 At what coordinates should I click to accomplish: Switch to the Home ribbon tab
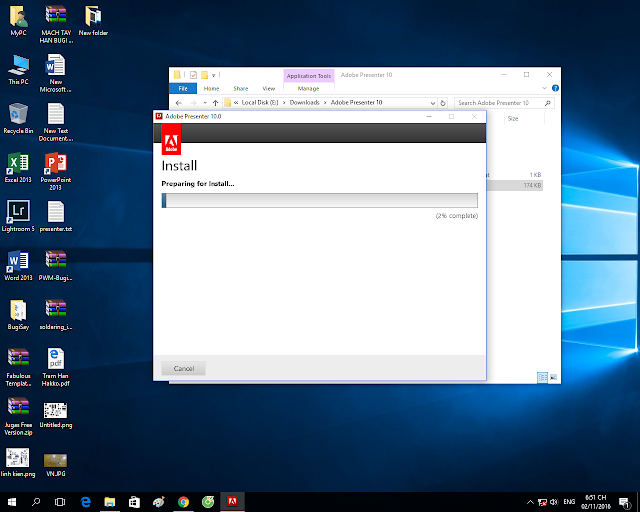(x=211, y=89)
